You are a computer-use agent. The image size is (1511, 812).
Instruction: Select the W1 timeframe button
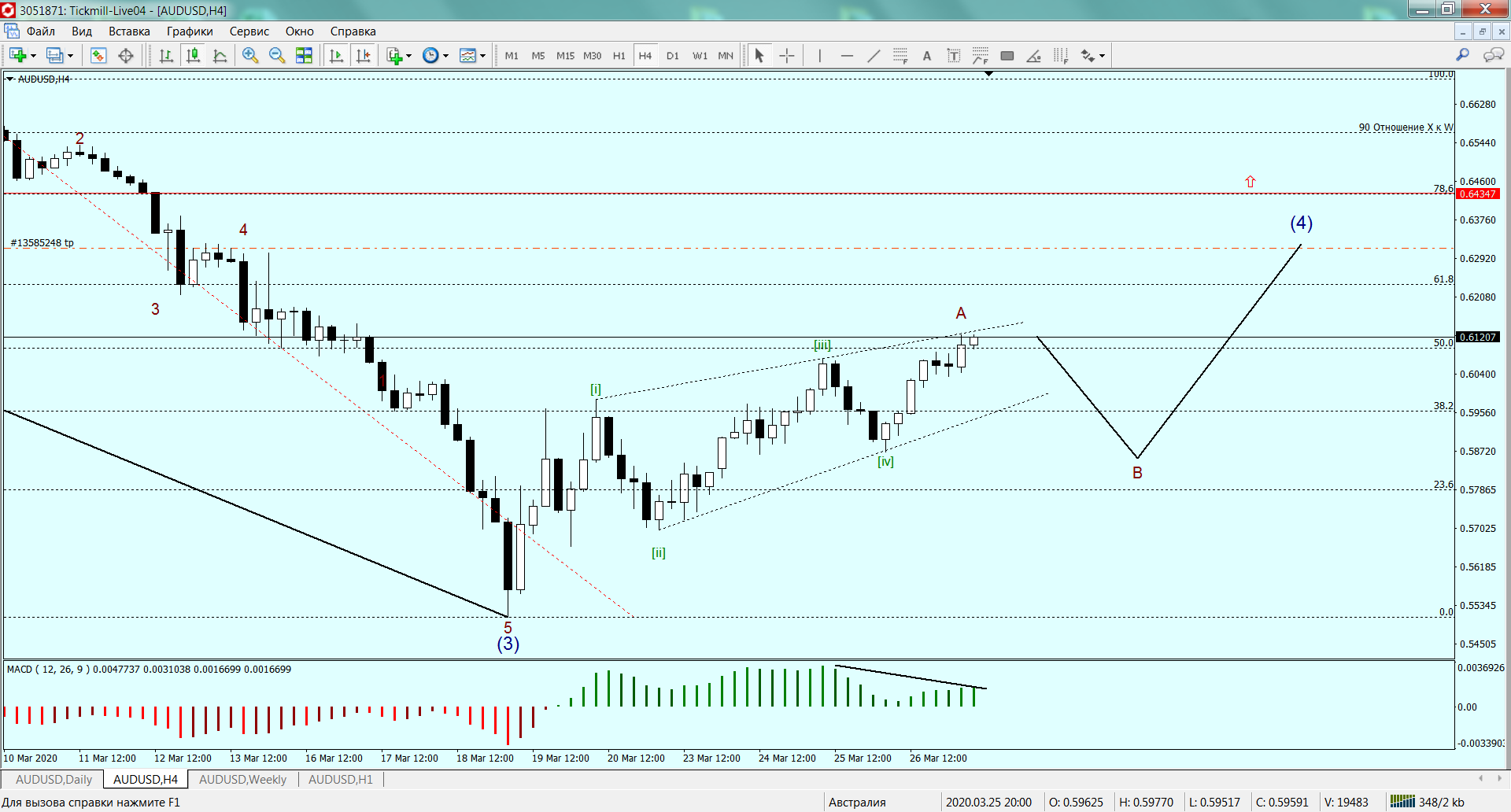pos(700,55)
